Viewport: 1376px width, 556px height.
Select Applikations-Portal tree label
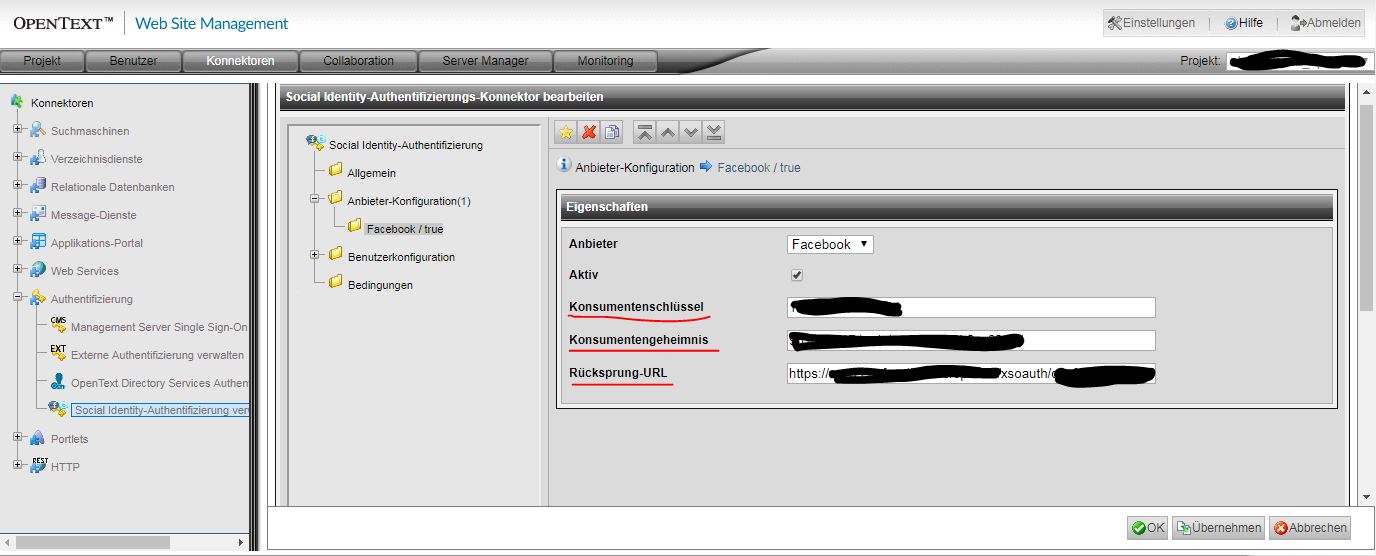tap(97, 243)
